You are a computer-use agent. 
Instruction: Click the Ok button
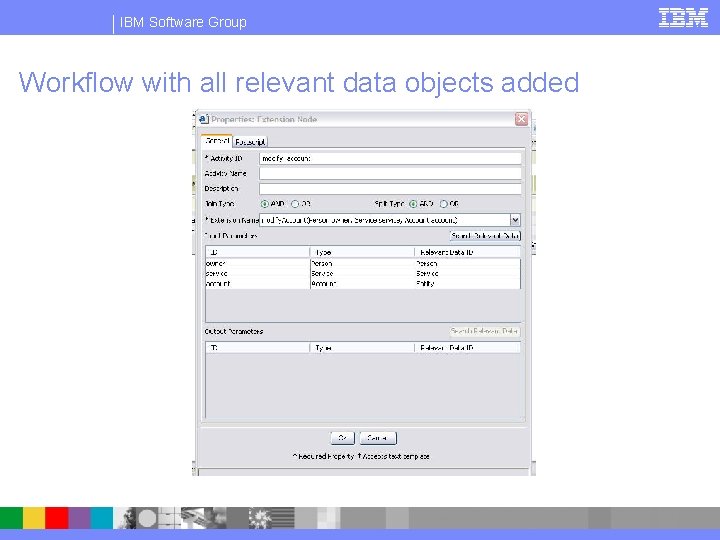[343, 438]
